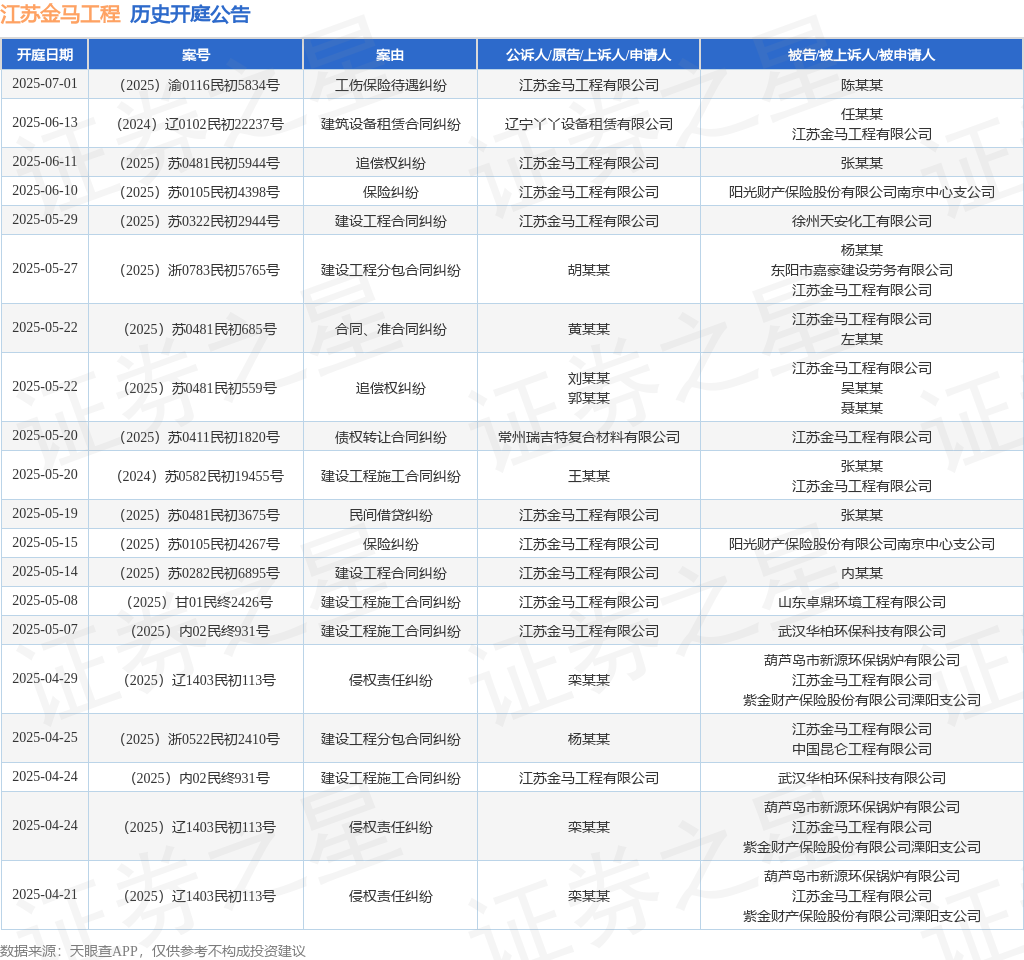Click the heading 历史开庭公告
1024x960 pixels.
point(190,14)
